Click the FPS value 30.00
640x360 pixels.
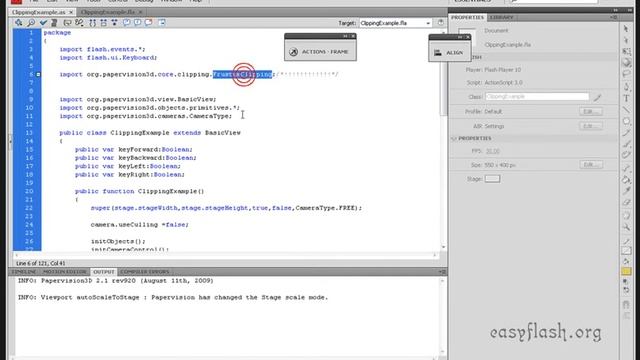point(493,151)
